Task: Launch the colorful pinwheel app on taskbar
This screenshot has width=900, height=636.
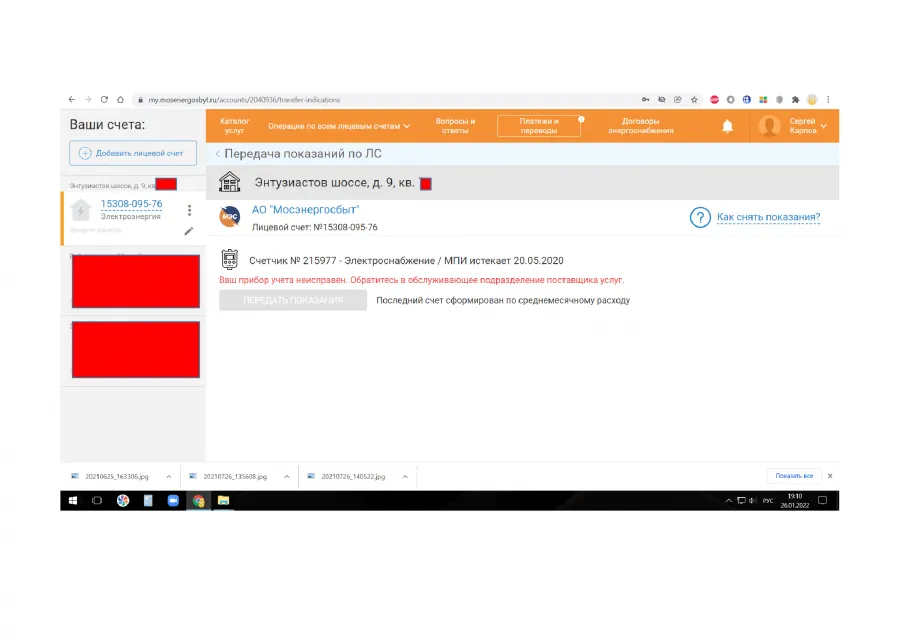Action: click(123, 501)
